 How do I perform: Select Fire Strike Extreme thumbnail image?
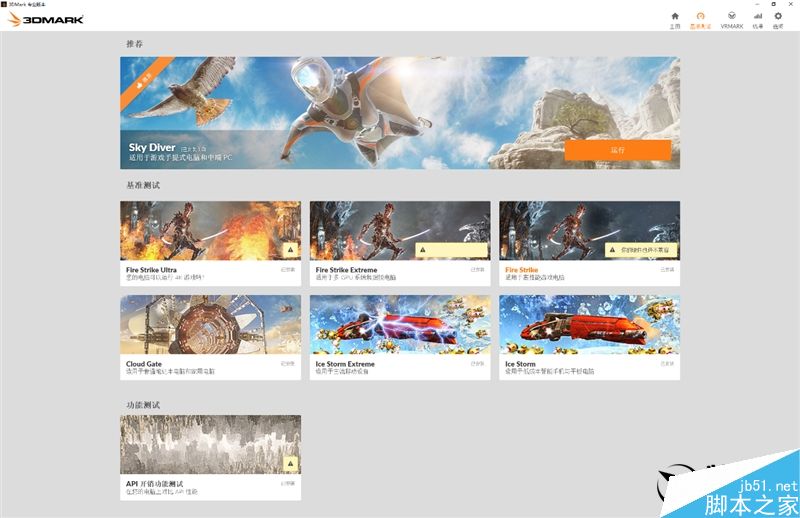(400, 231)
